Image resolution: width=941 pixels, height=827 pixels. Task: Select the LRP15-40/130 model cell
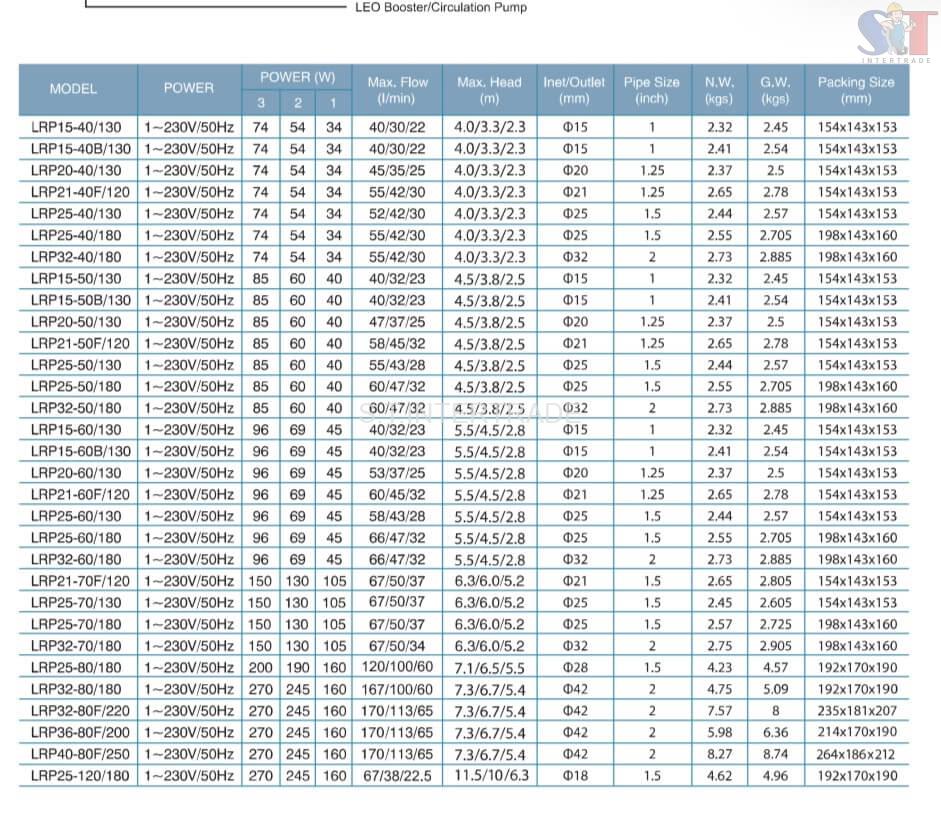click(76, 127)
